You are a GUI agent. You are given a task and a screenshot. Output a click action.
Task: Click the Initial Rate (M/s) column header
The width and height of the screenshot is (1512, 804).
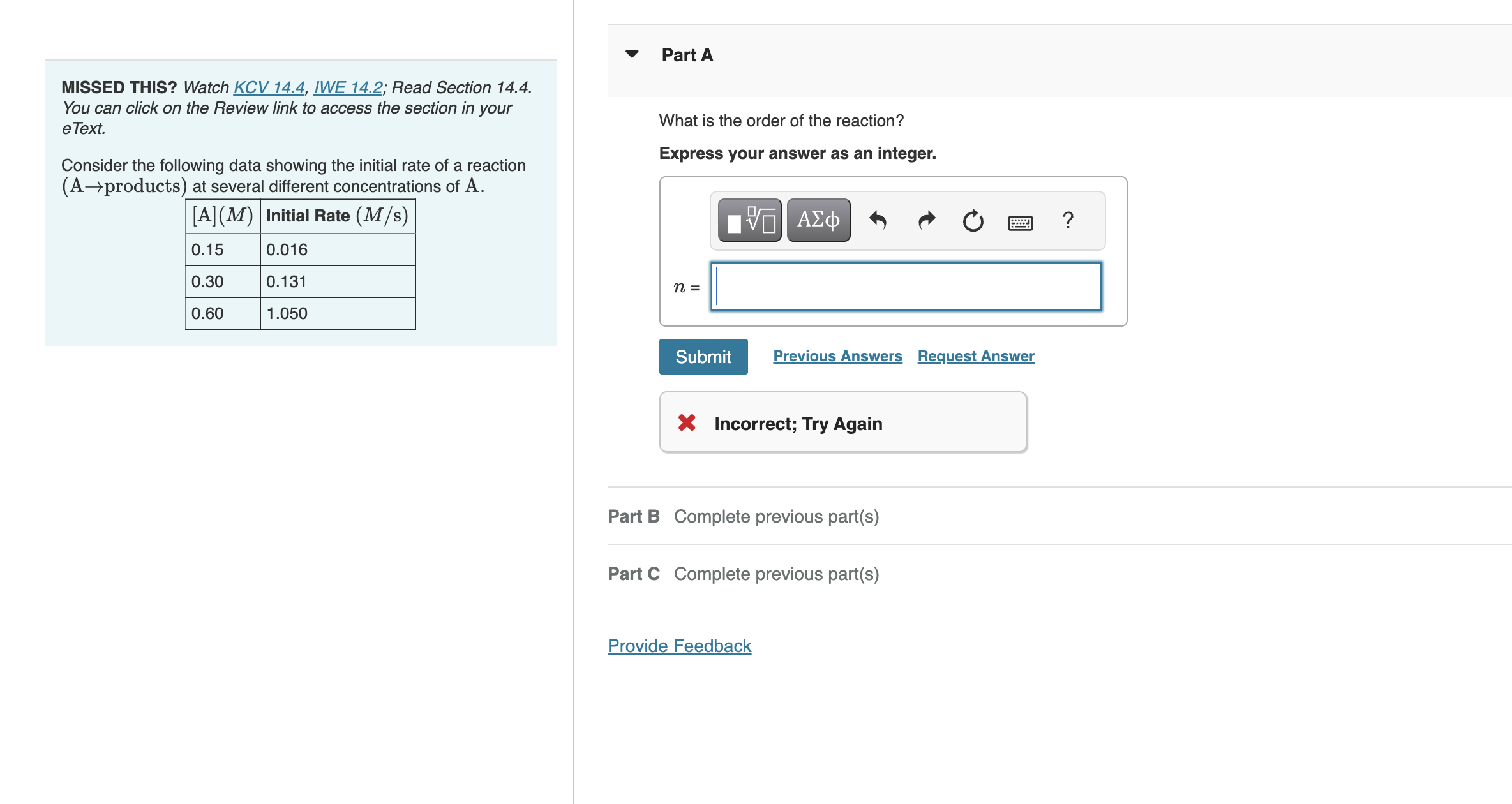(x=338, y=216)
